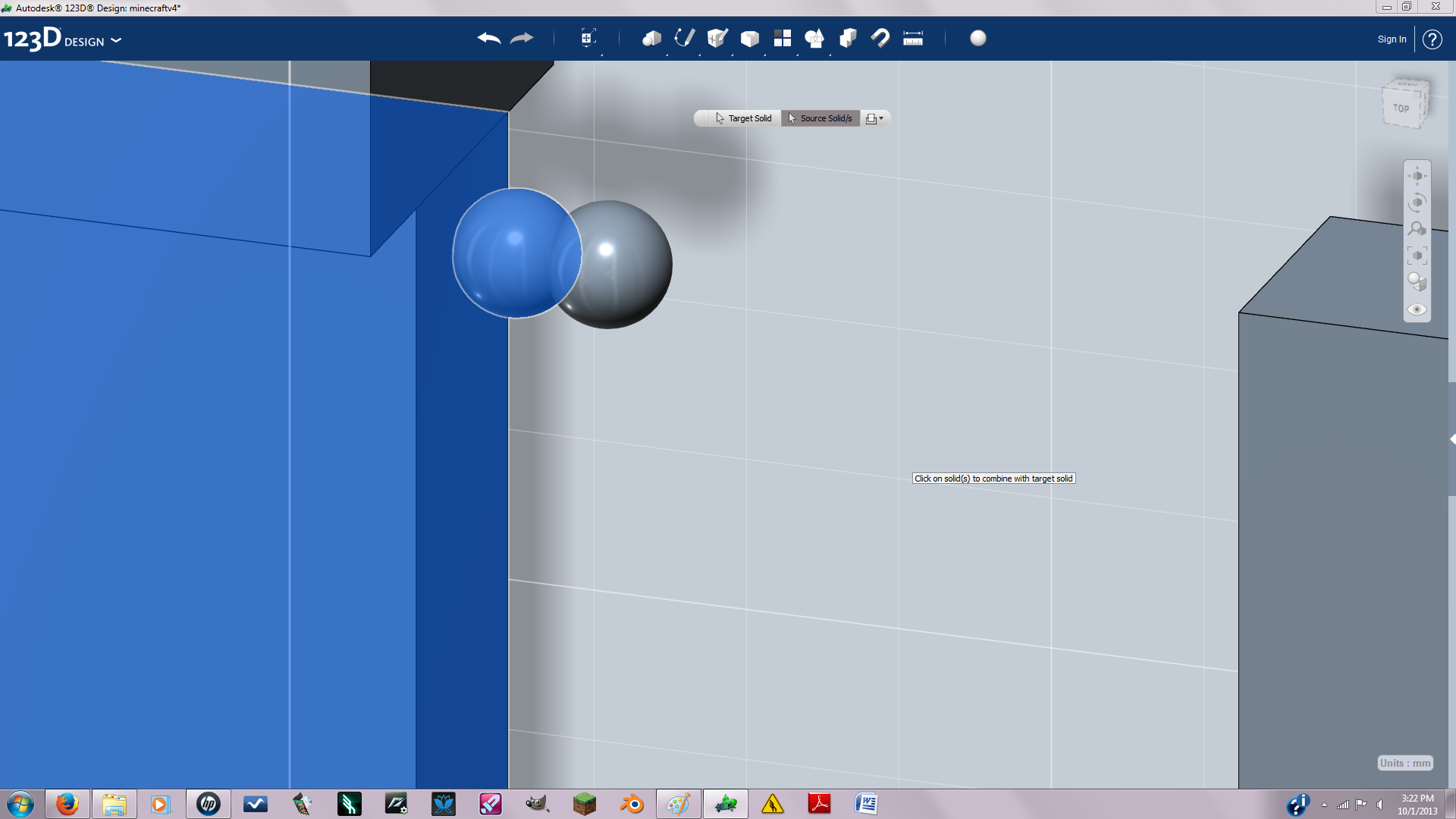Select the Orbit navigation tool
The image size is (1456, 819).
pos(1417,202)
